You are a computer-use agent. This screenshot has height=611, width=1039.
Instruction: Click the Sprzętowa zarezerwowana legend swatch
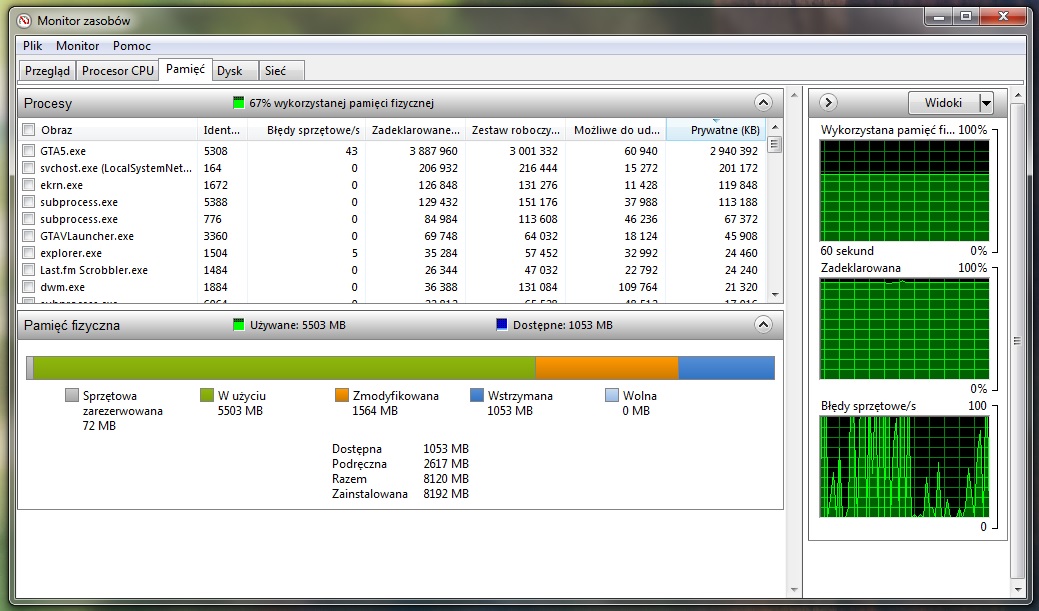(72, 395)
